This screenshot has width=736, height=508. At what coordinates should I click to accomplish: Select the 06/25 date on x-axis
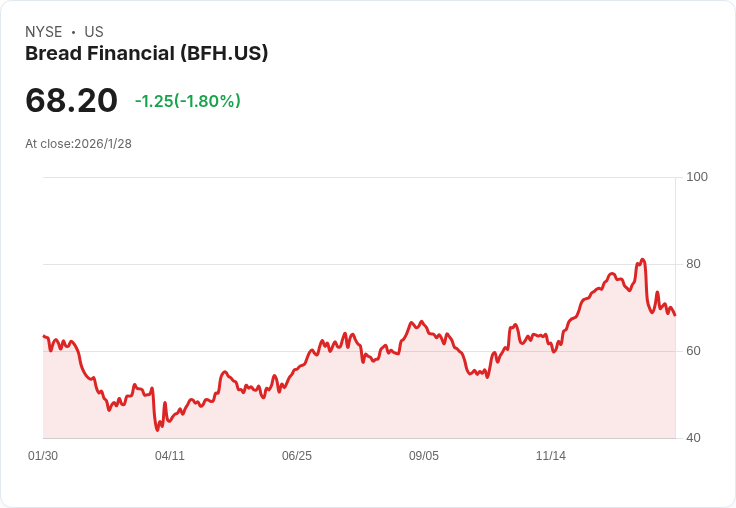(x=297, y=456)
